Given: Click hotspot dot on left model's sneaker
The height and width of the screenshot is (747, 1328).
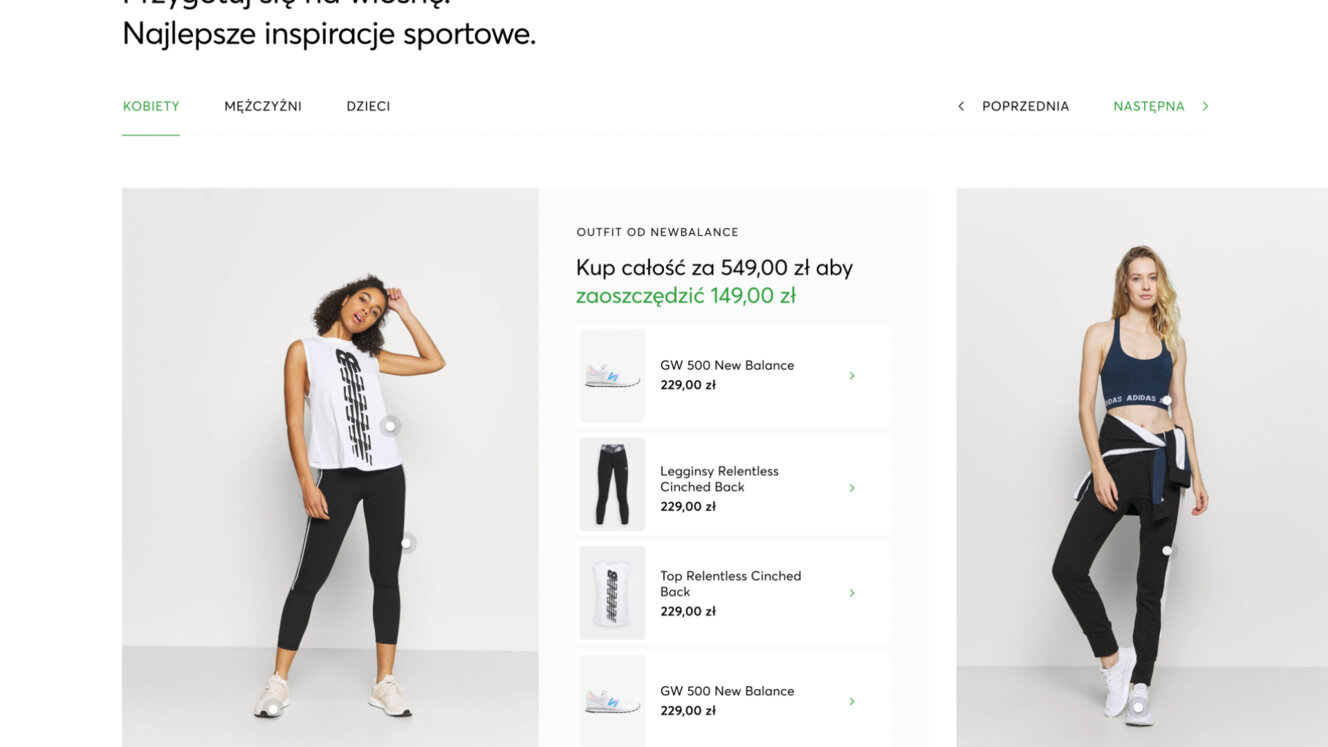Looking at the screenshot, I should [x=272, y=709].
